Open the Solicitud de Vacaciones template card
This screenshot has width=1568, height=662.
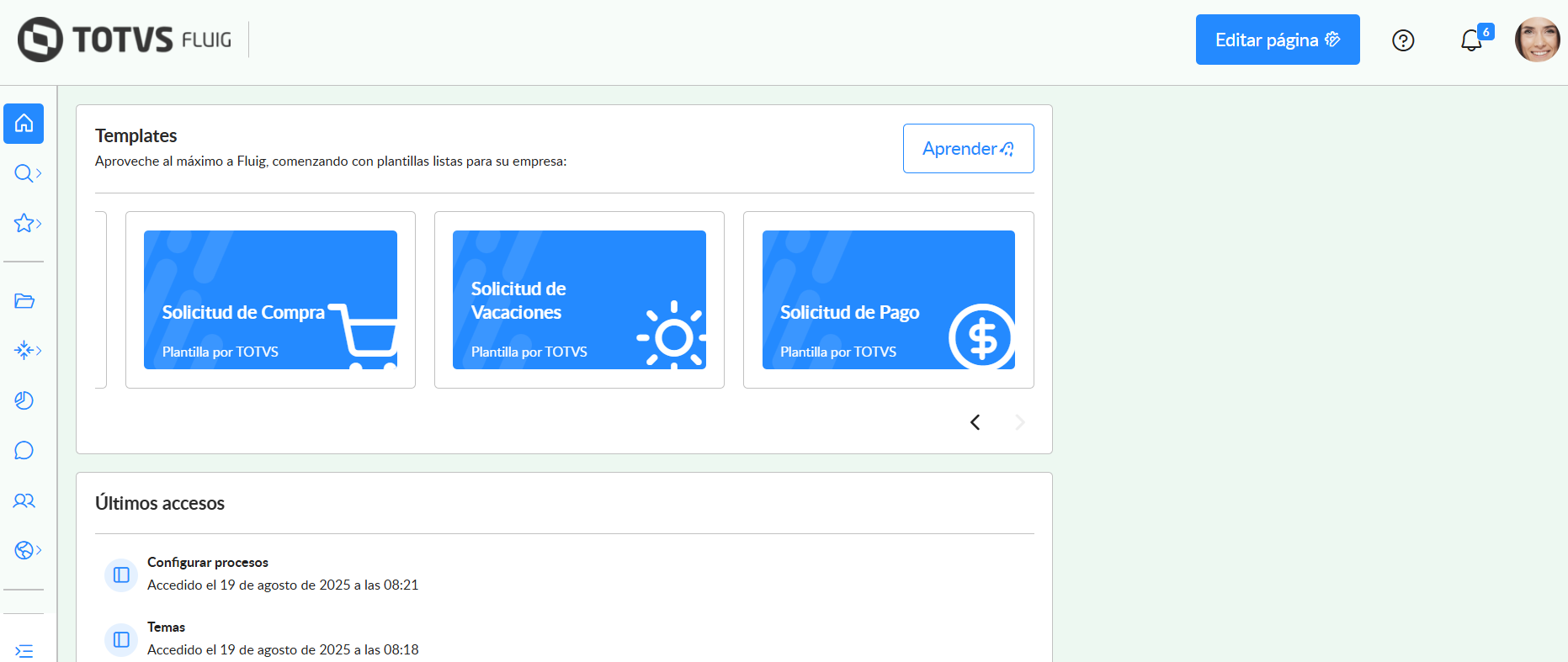tap(579, 299)
